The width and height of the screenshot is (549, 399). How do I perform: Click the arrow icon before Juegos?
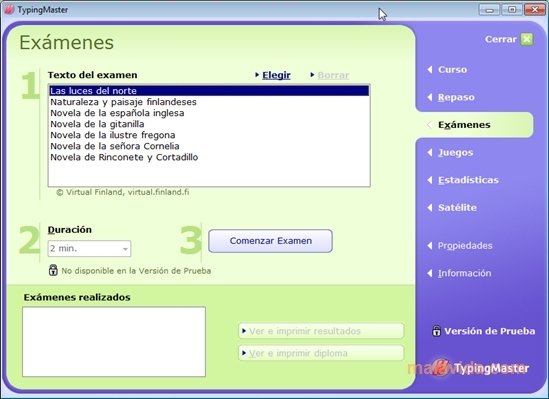click(430, 152)
